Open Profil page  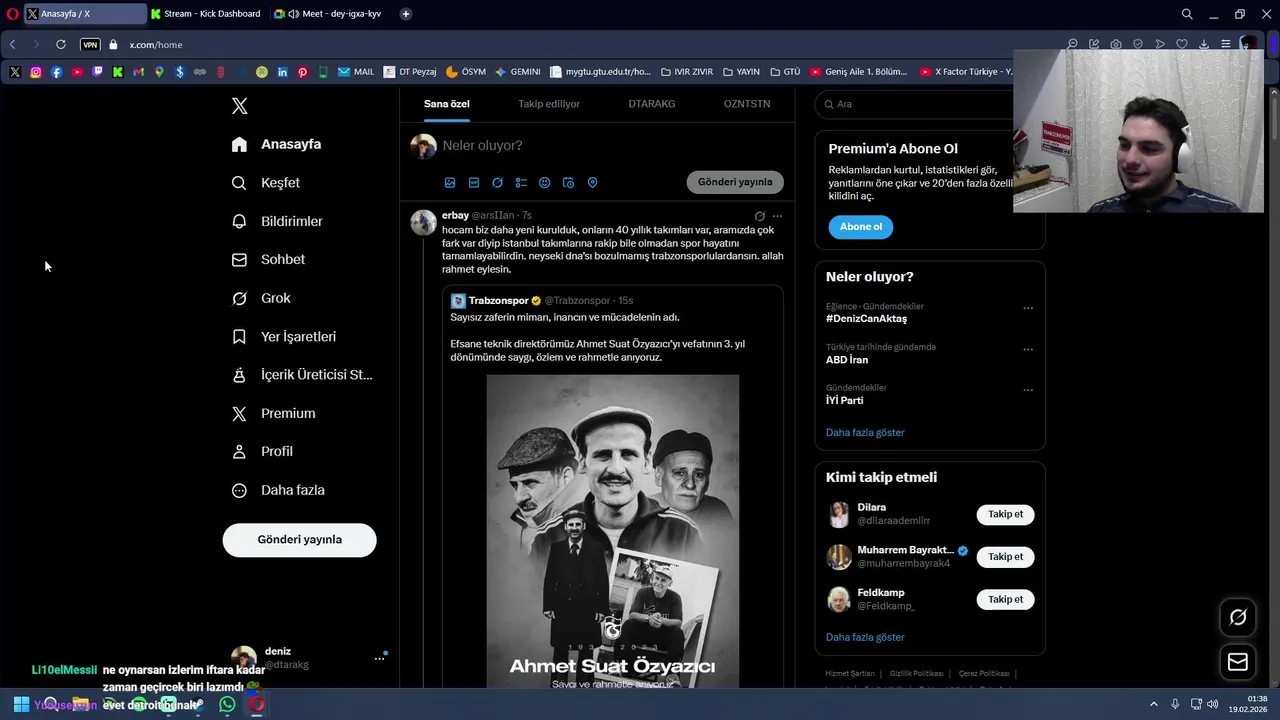[262, 451]
